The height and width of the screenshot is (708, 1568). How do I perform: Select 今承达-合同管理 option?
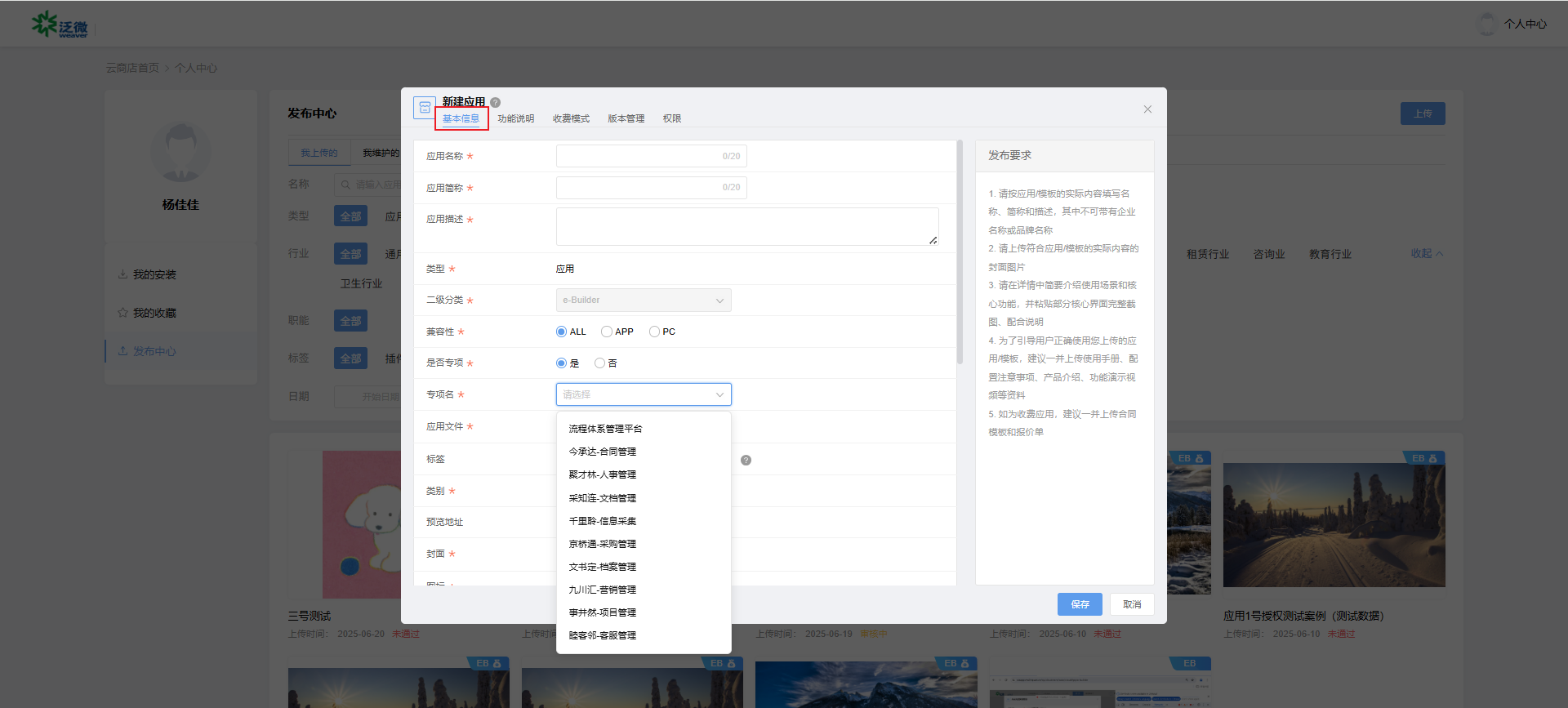tap(644, 452)
